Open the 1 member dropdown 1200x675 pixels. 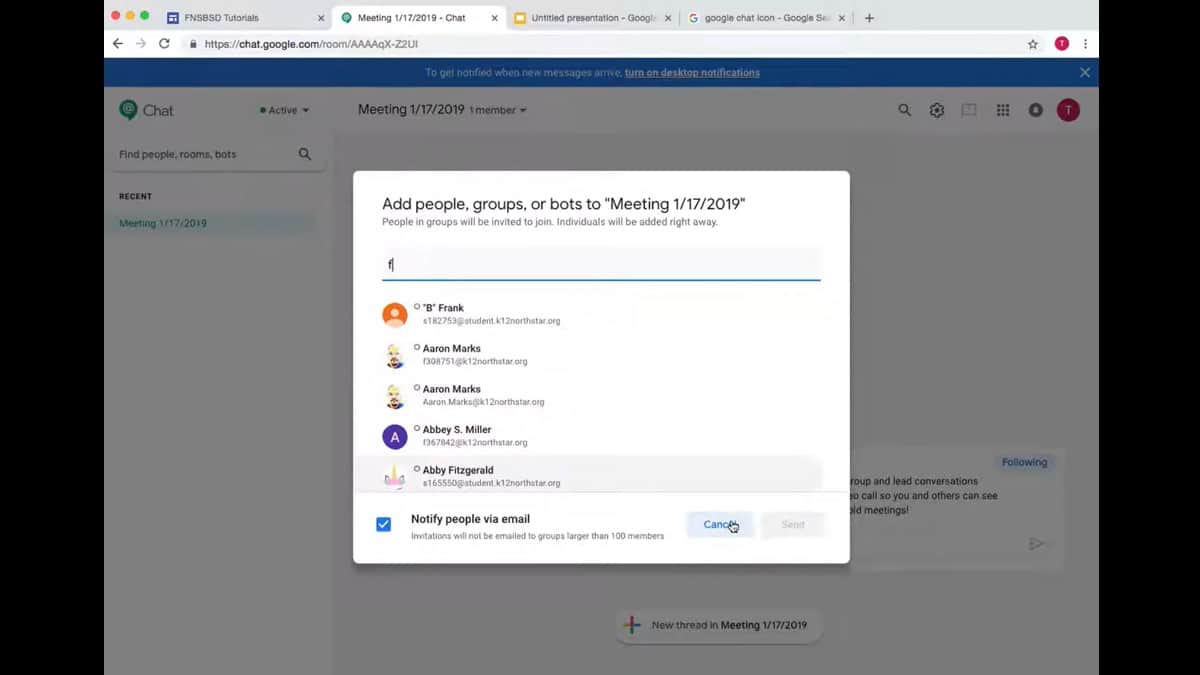click(498, 110)
